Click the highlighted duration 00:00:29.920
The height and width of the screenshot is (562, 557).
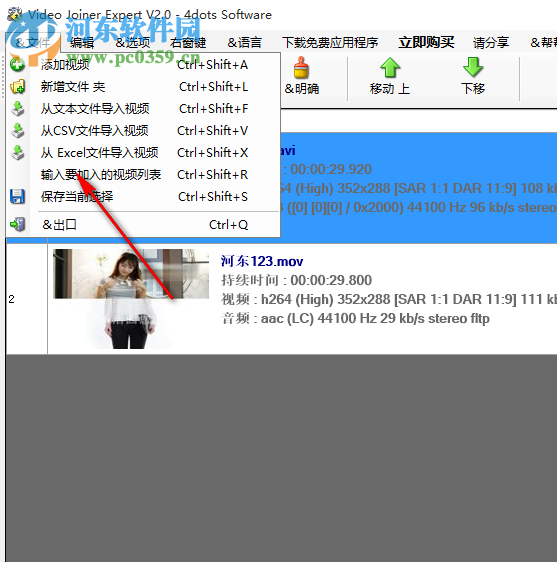pyautogui.click(x=331, y=169)
